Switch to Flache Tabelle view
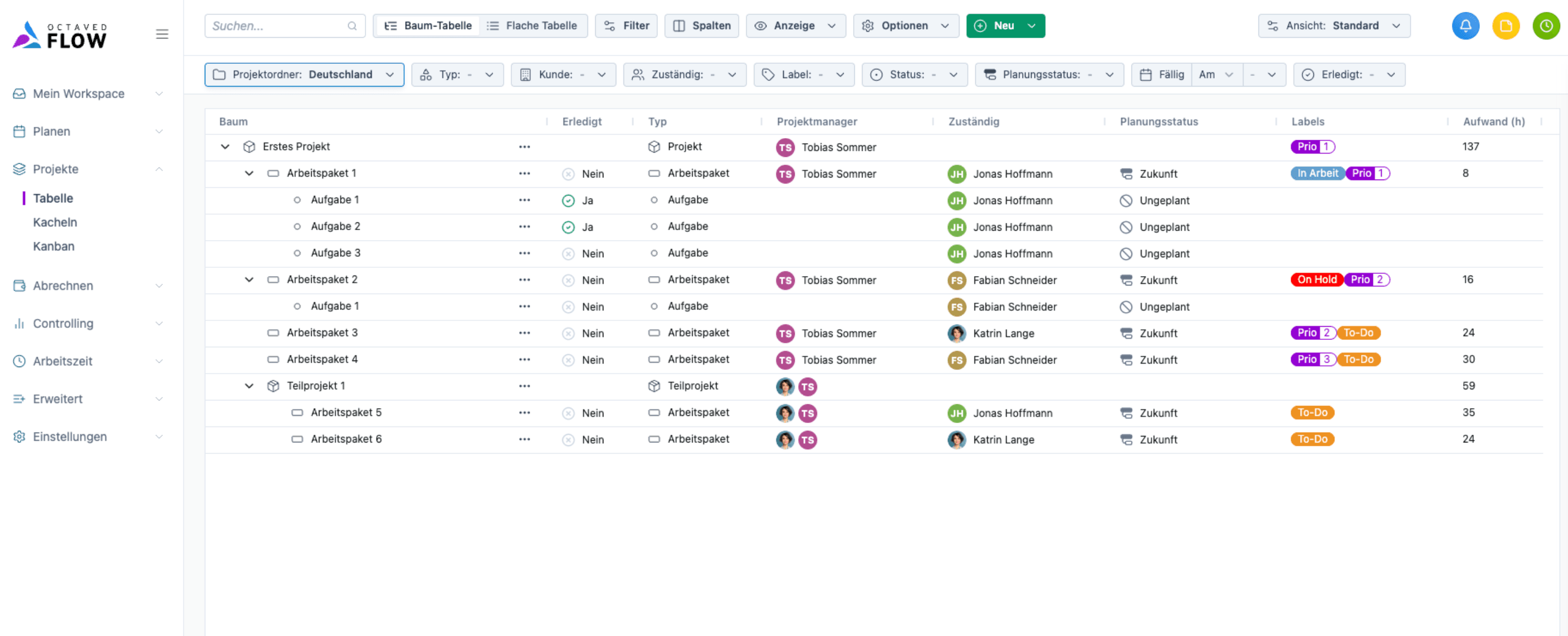1568x636 pixels. click(x=532, y=26)
